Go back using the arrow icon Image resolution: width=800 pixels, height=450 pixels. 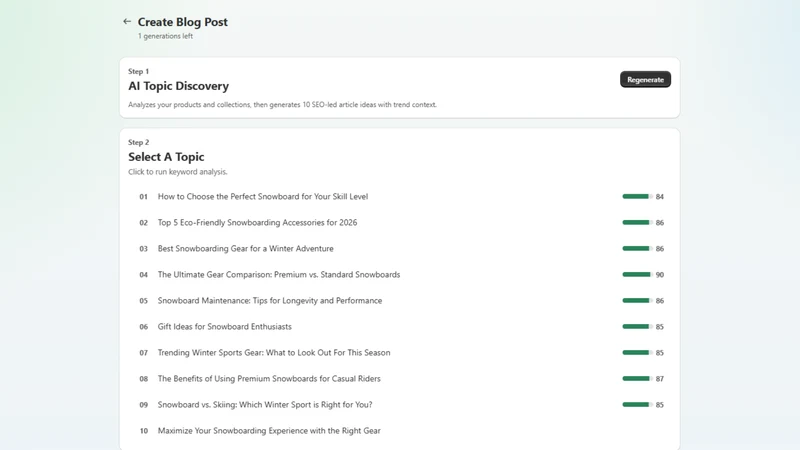click(127, 21)
